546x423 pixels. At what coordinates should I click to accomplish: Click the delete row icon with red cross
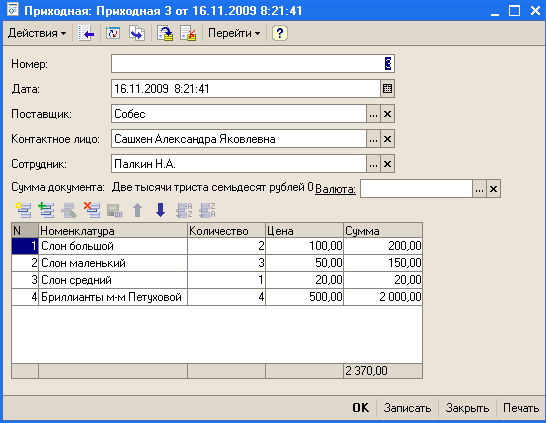pyautogui.click(x=92, y=210)
